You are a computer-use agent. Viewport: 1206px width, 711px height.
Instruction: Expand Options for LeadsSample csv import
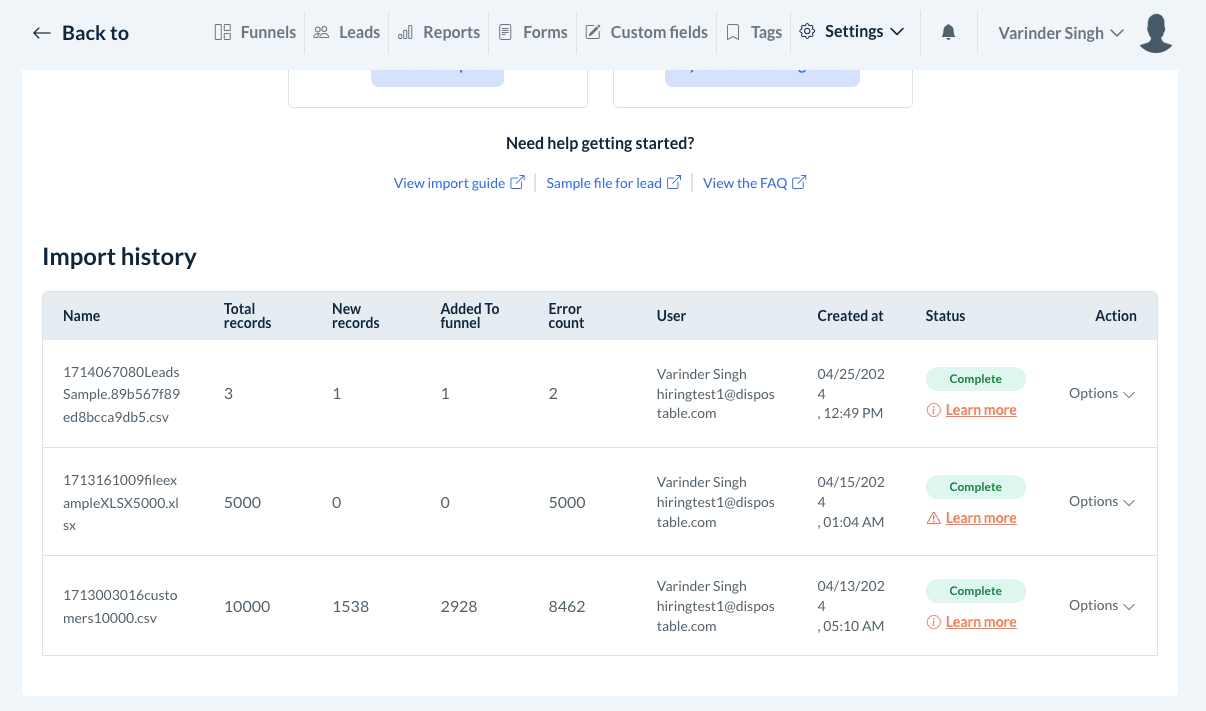1101,393
